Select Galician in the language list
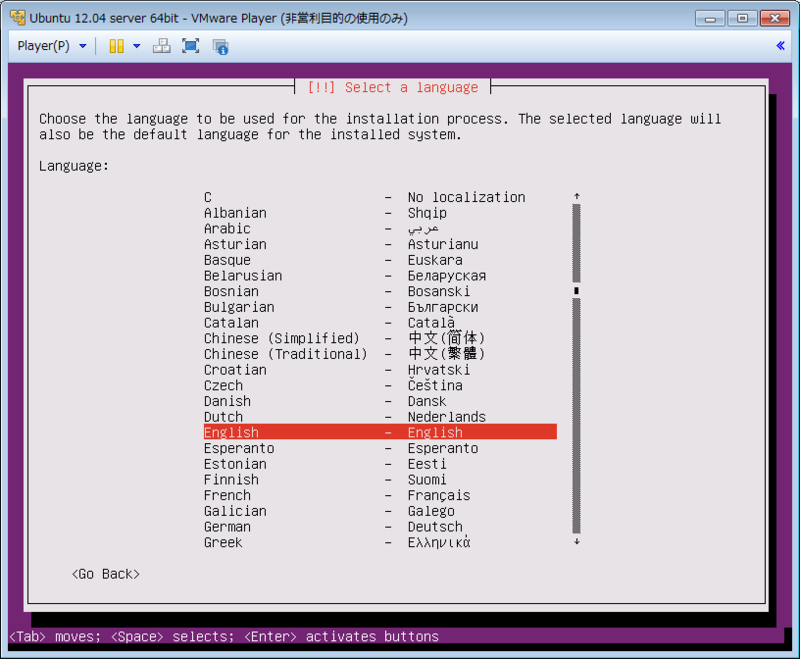This screenshot has width=800, height=659. (x=380, y=511)
